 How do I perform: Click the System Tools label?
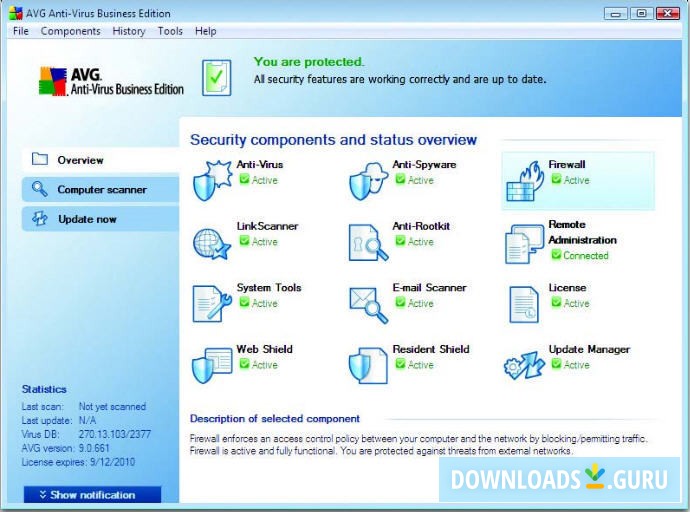point(269,288)
